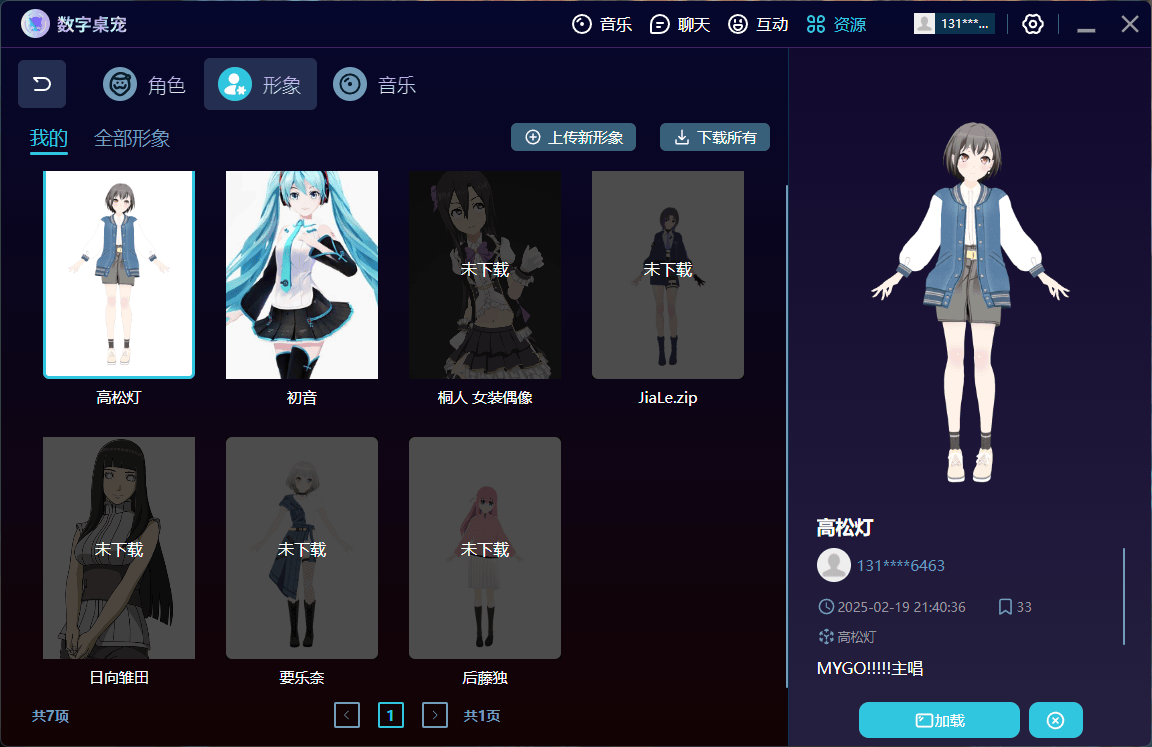This screenshot has width=1152, height=747.
Task: Switch to the 音乐 resource tab
Action: coord(375,85)
